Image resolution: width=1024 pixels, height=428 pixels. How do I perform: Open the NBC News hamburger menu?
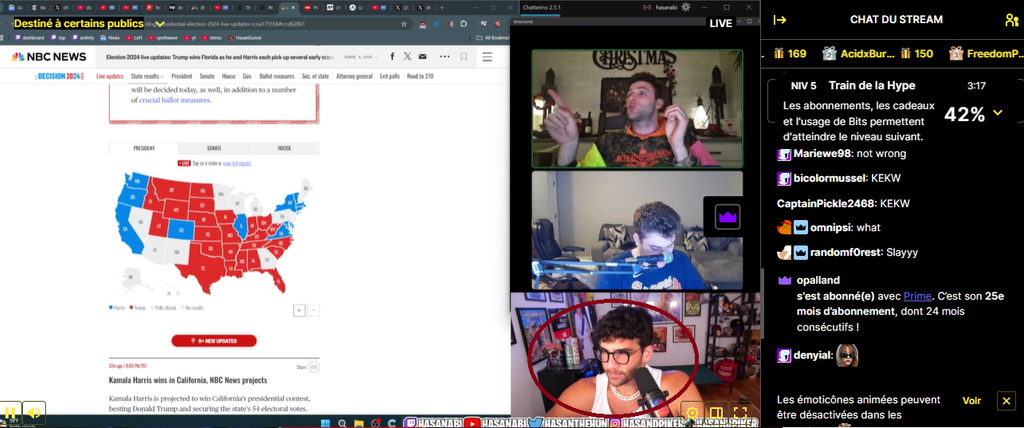(487, 57)
